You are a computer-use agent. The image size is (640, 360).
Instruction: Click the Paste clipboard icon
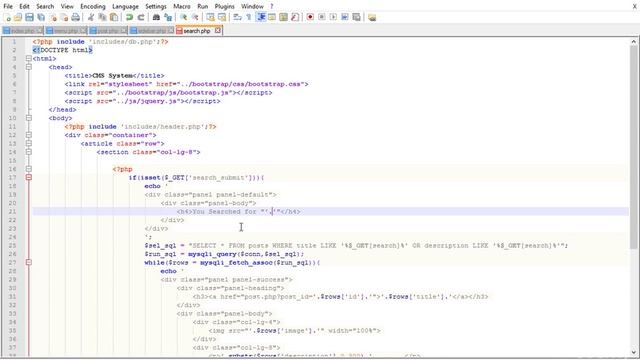114,17
